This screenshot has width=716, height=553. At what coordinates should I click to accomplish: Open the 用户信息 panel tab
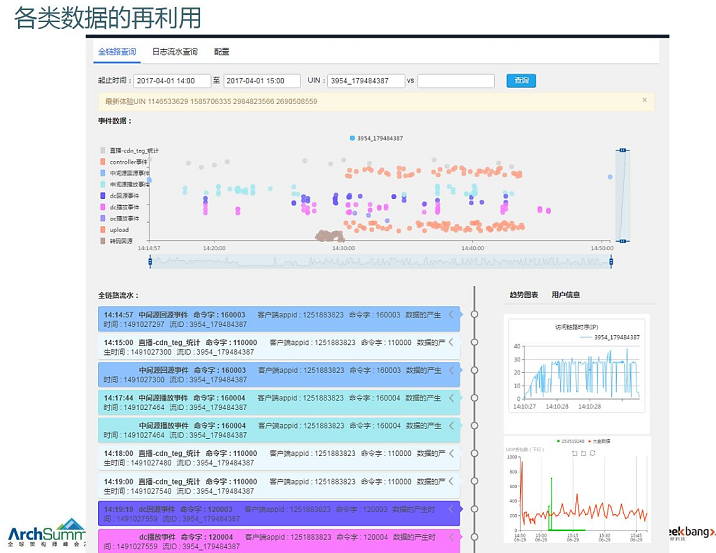pos(566,295)
